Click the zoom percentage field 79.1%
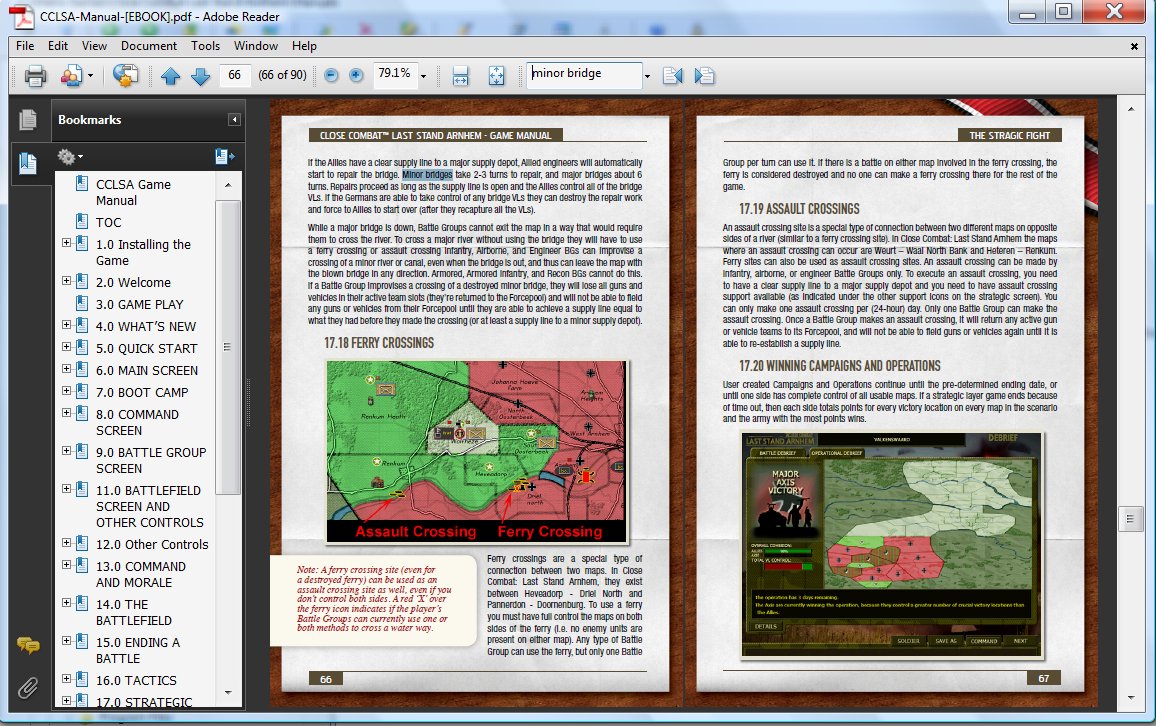 (395, 74)
